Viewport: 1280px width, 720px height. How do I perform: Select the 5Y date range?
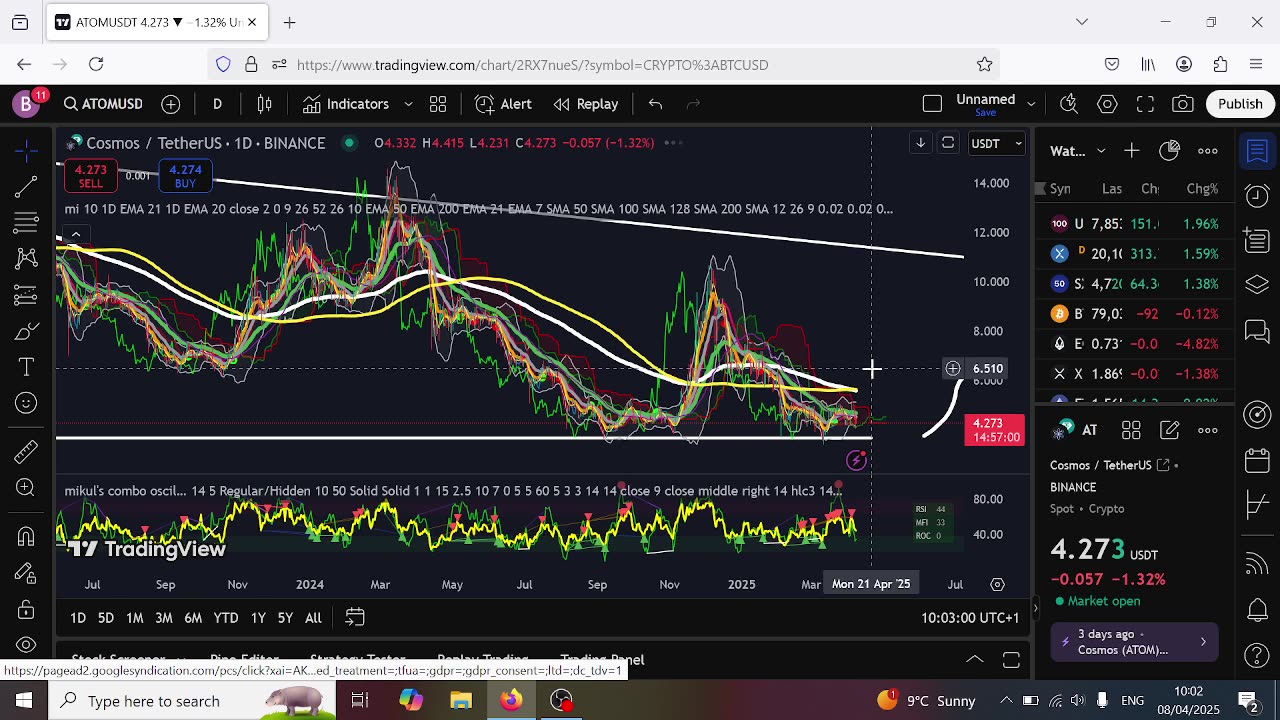[285, 618]
